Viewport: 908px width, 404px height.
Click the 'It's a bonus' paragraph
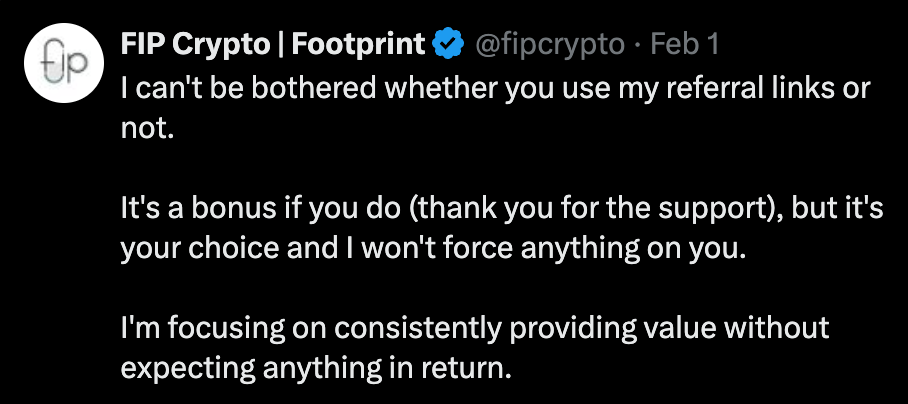502,228
